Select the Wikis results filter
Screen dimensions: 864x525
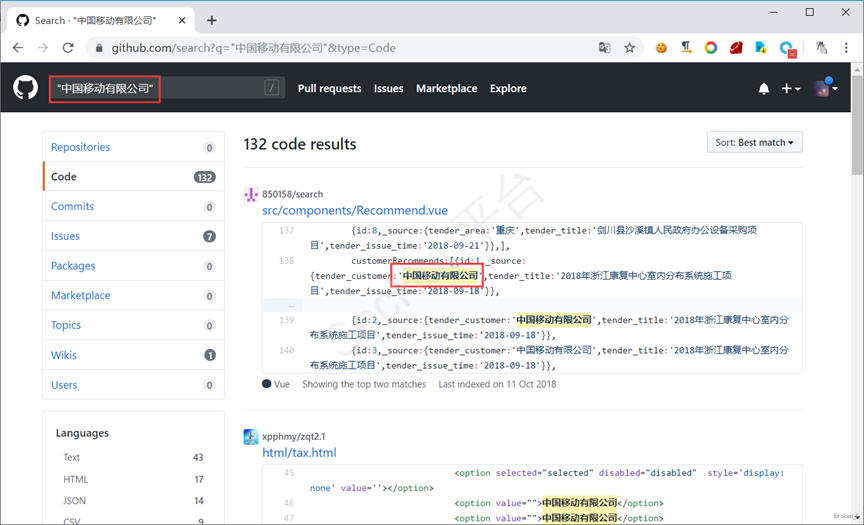(63, 355)
